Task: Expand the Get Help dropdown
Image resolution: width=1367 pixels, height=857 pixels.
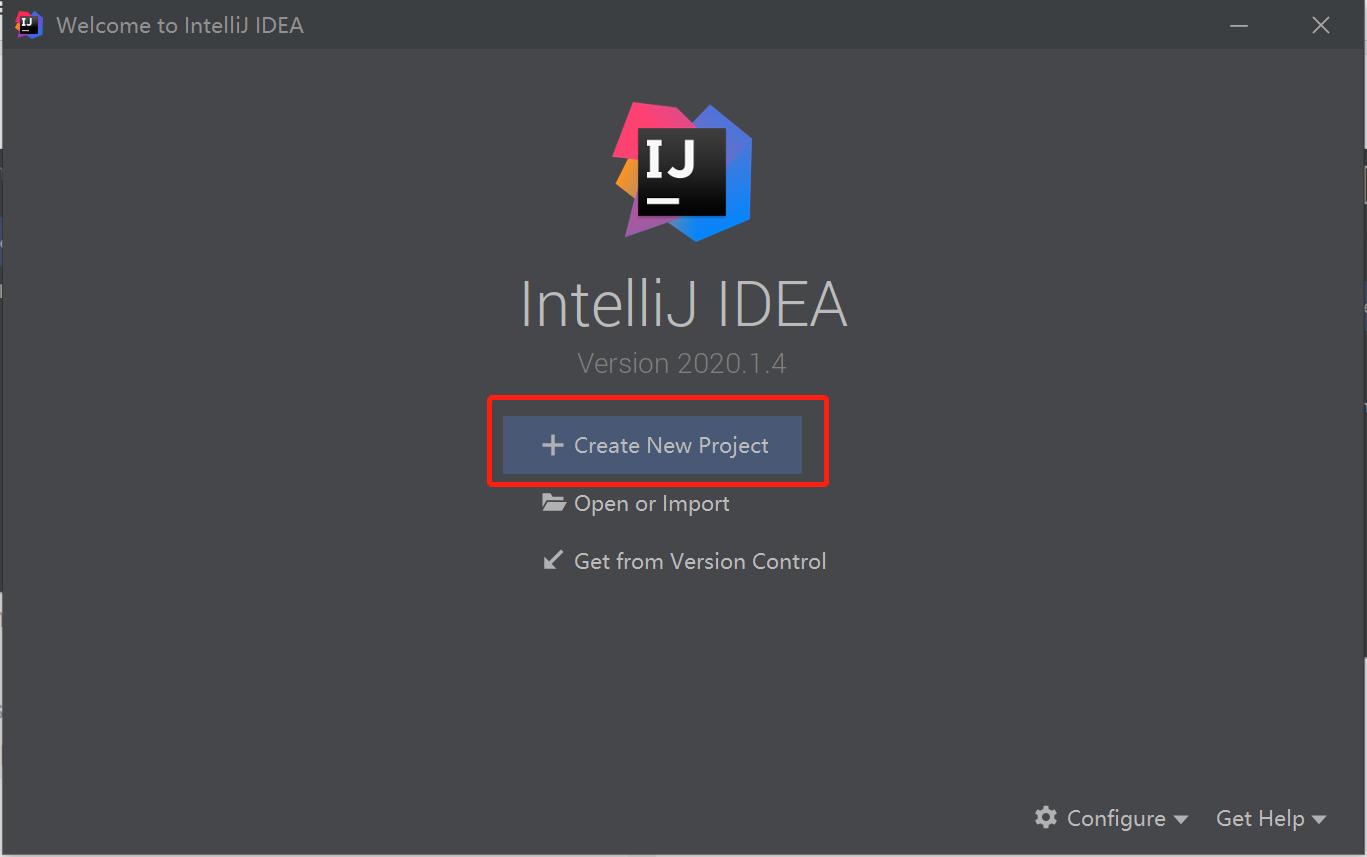Action: (1260, 818)
